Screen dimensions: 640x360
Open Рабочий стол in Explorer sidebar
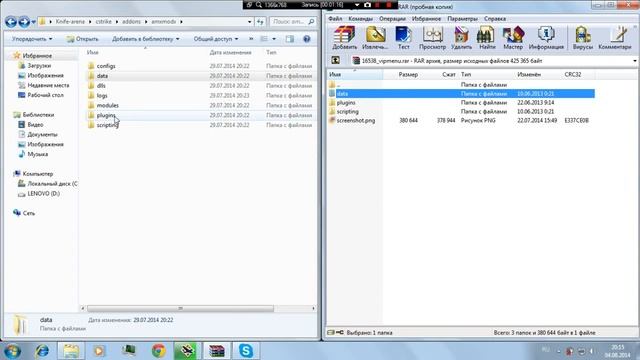click(45, 95)
